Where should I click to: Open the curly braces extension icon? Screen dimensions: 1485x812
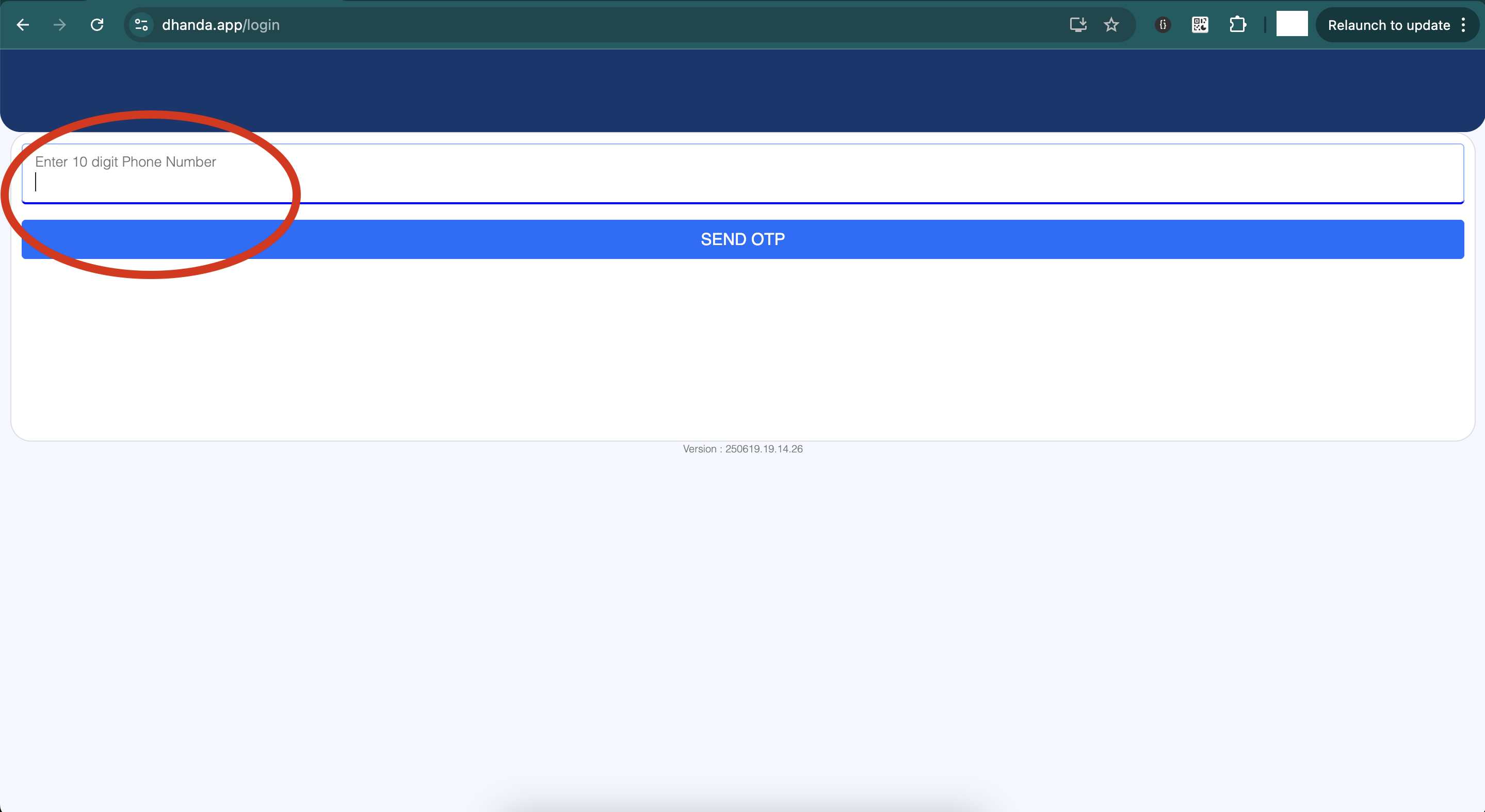1163,25
